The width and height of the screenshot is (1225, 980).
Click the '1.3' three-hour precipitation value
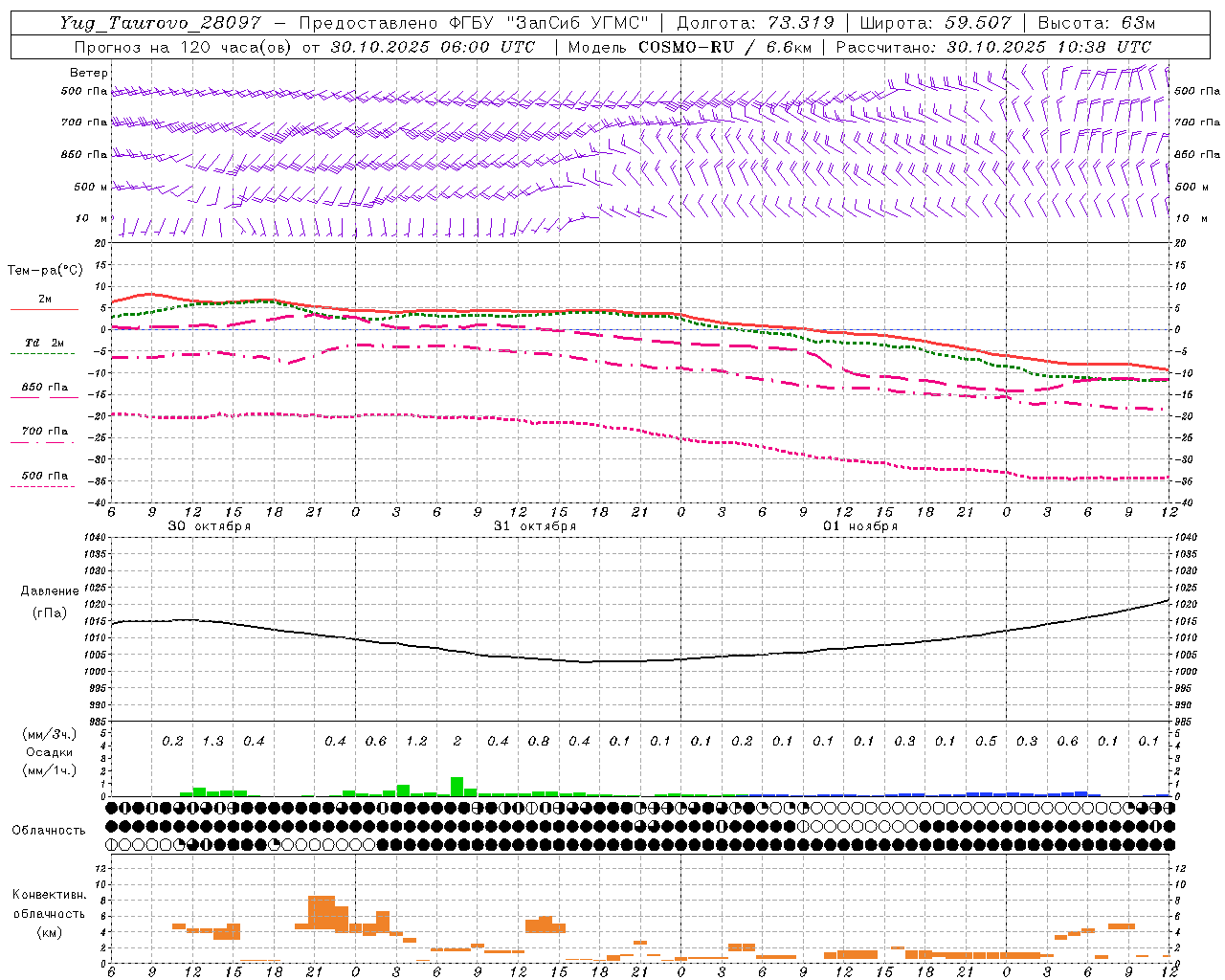click(212, 742)
